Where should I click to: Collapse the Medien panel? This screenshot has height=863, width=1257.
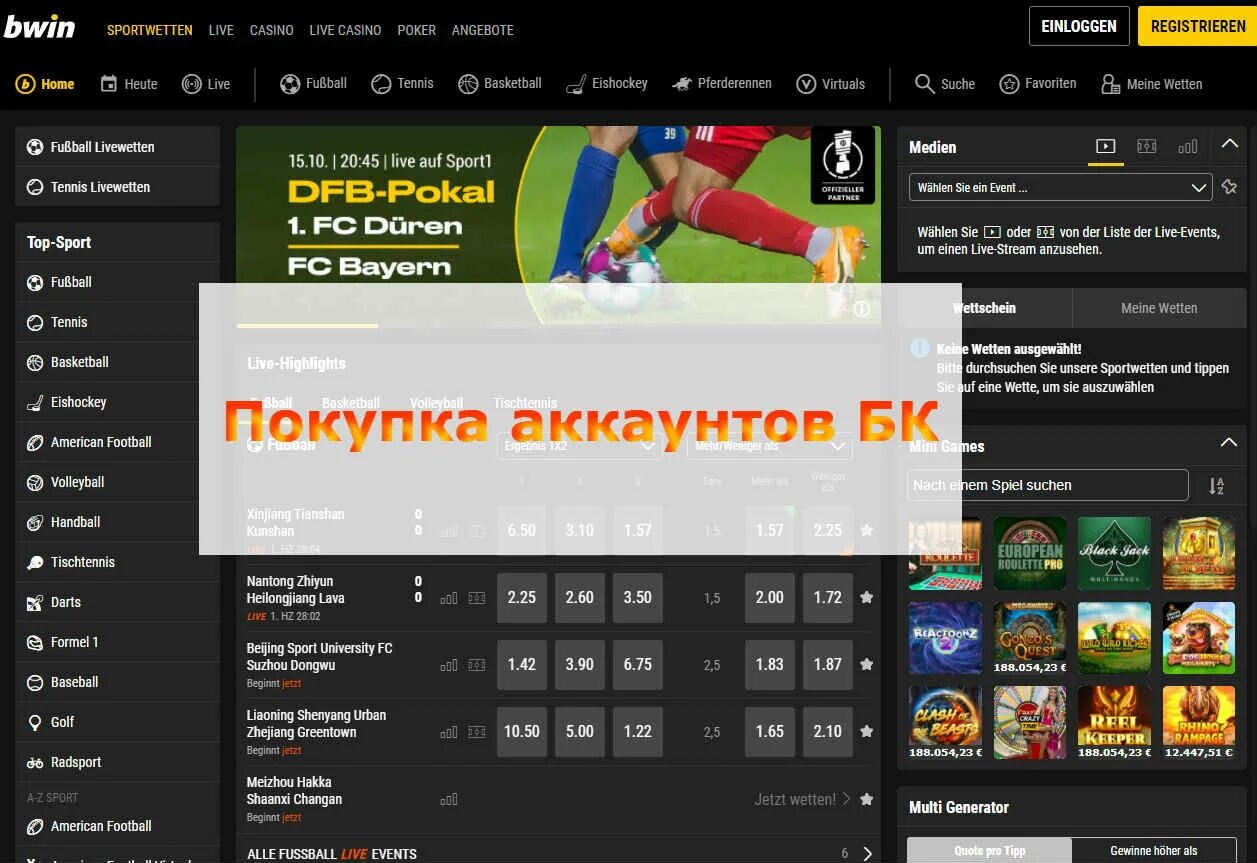[x=1230, y=145]
